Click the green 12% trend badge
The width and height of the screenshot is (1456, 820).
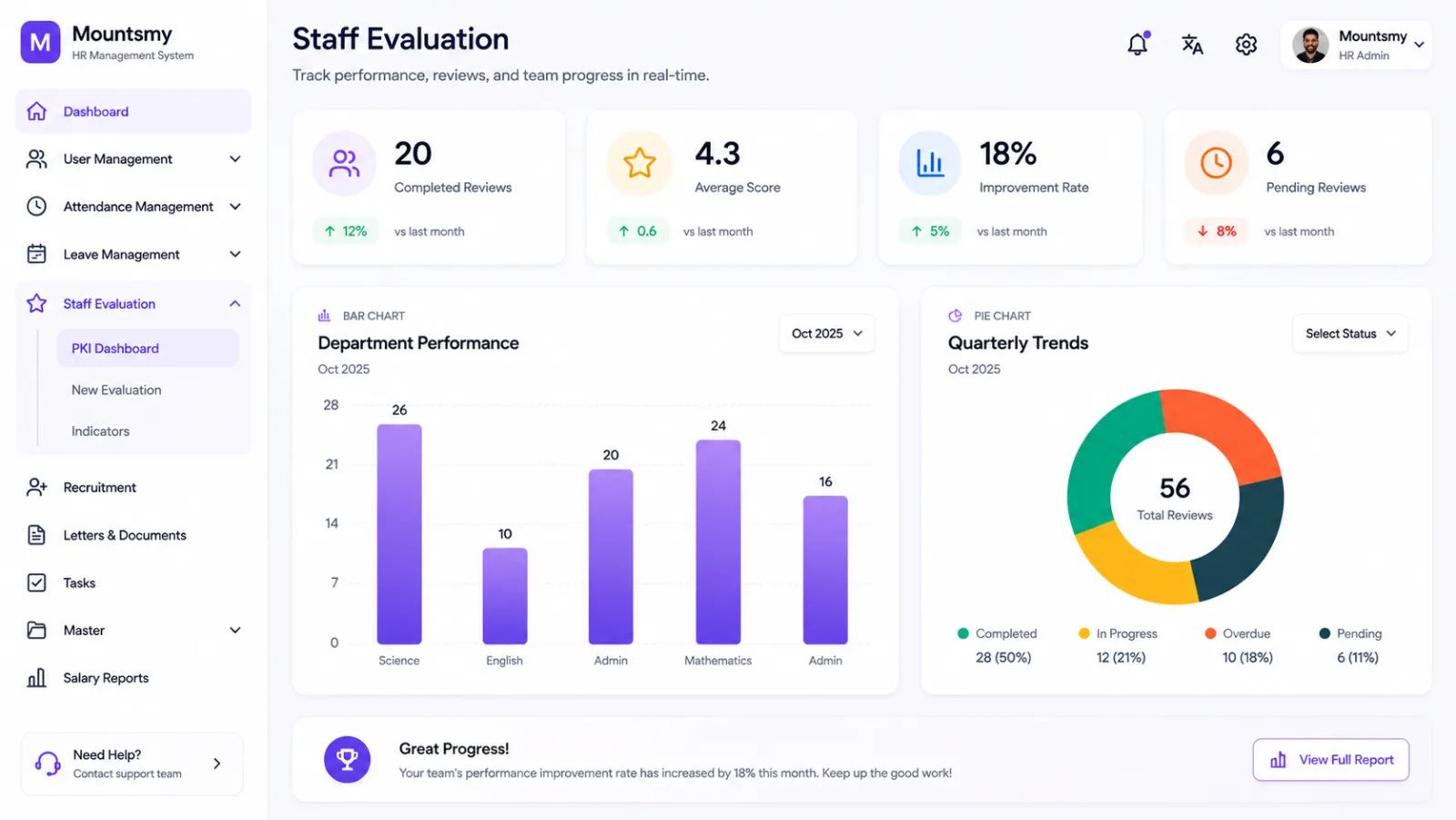[x=346, y=231]
